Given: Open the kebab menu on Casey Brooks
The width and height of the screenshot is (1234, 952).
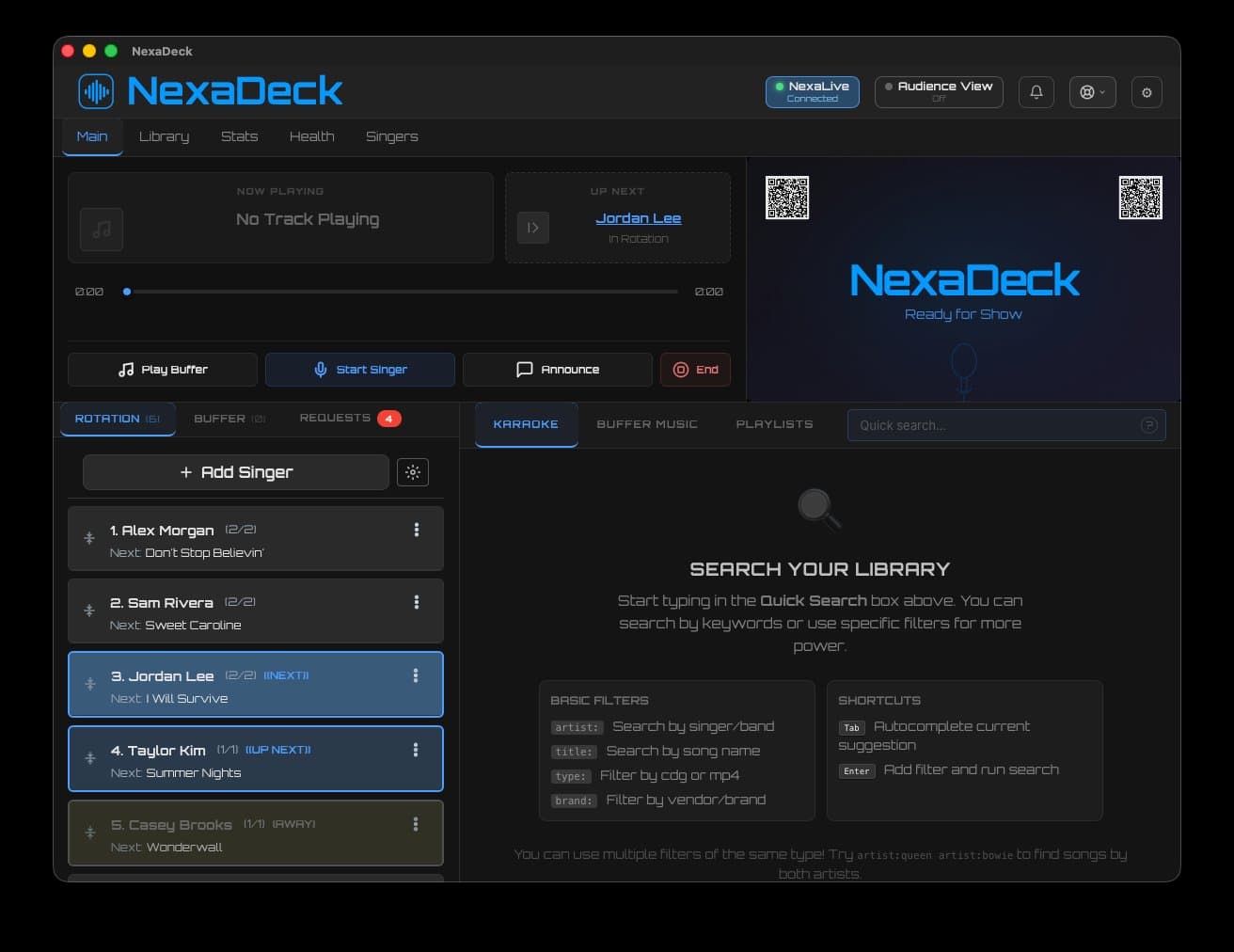Looking at the screenshot, I should (416, 824).
